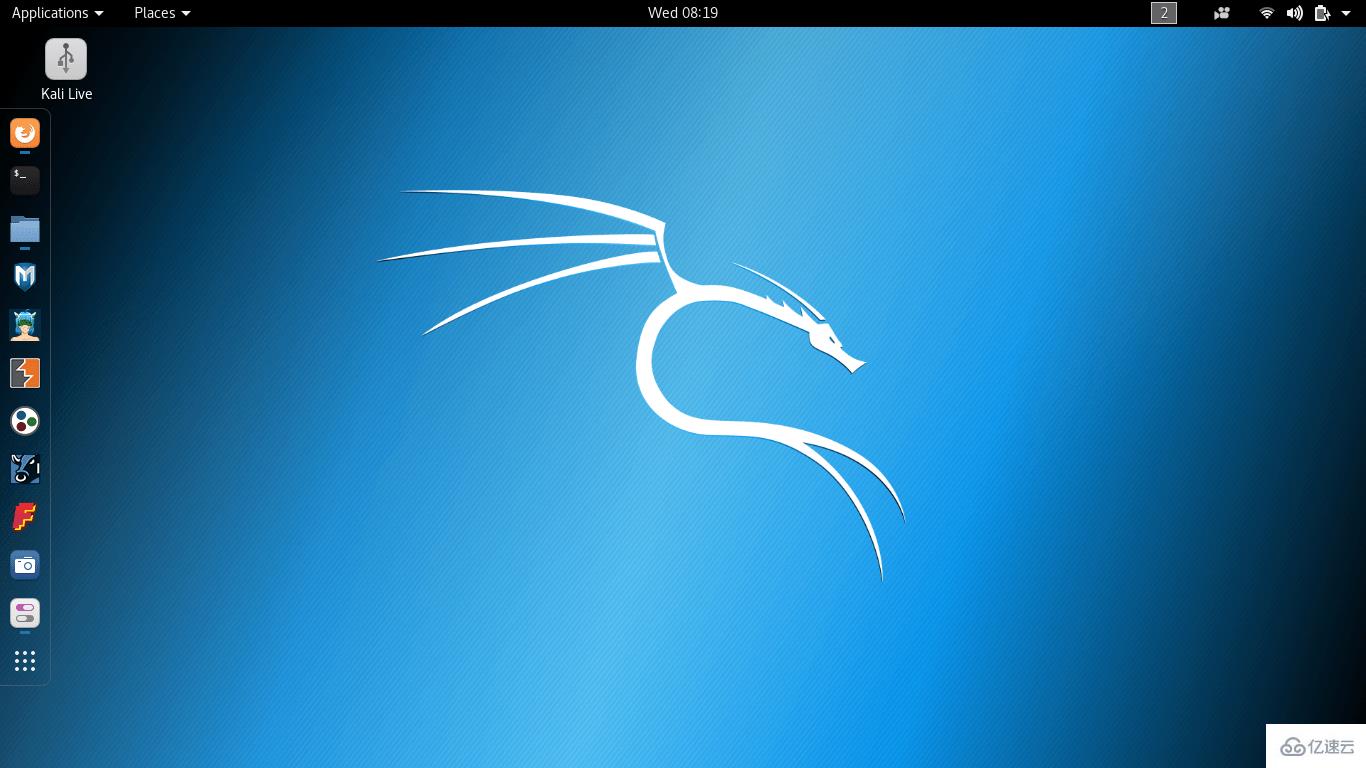
Task: Open the Places menu
Action: (x=162, y=13)
